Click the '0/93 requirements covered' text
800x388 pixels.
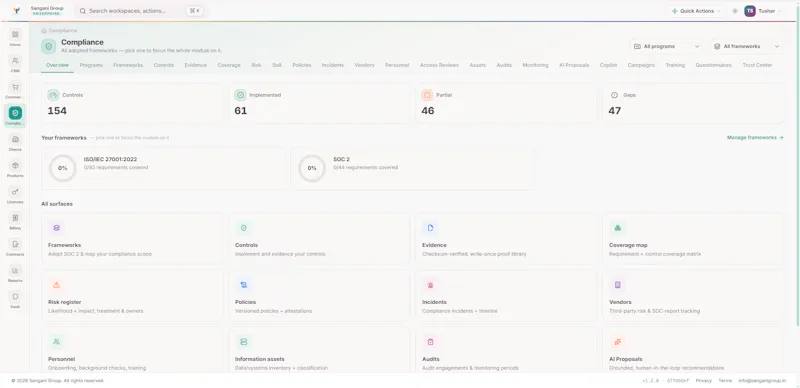[116, 167]
